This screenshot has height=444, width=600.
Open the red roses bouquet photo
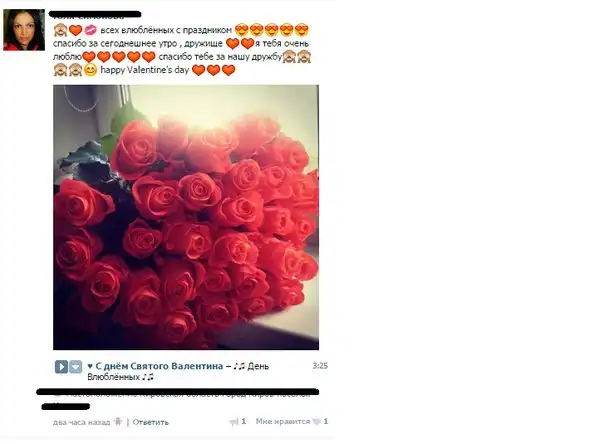click(x=186, y=217)
